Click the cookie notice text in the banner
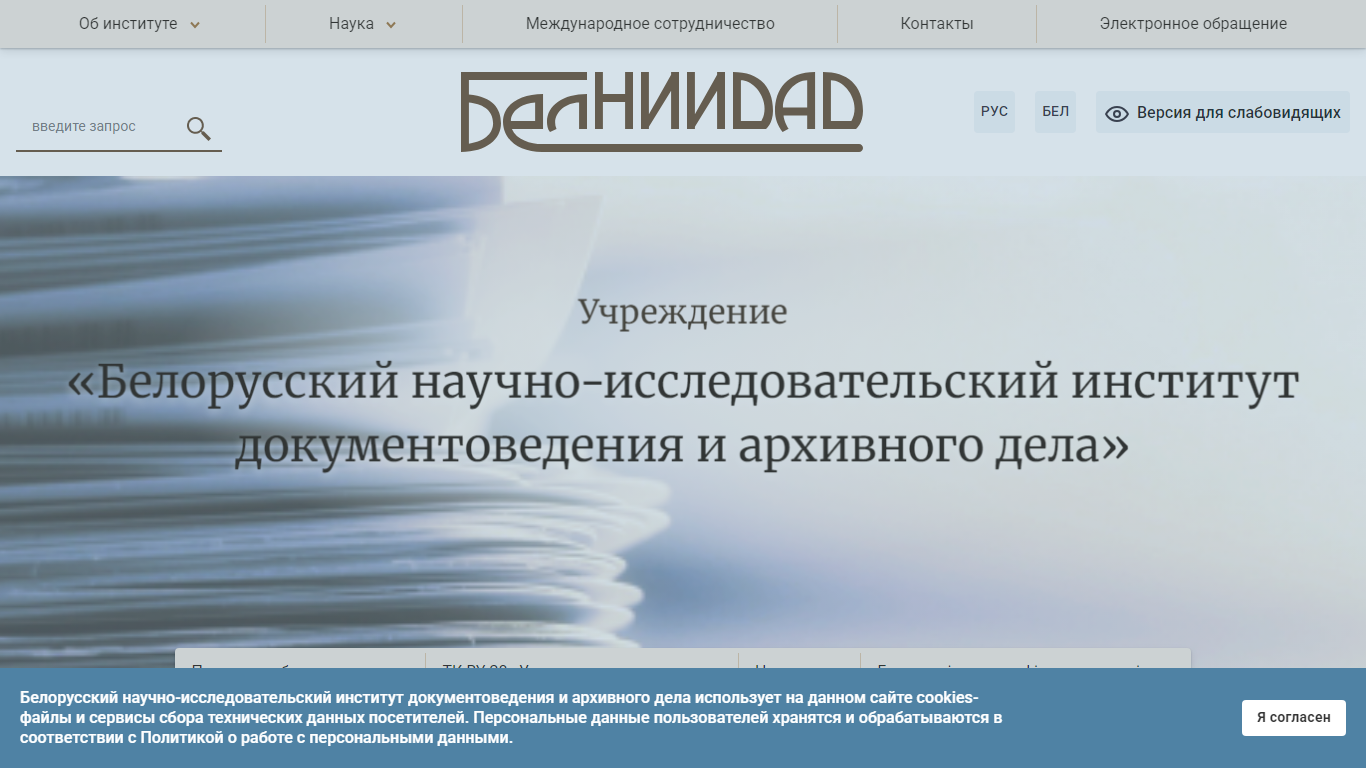 pos(511,718)
